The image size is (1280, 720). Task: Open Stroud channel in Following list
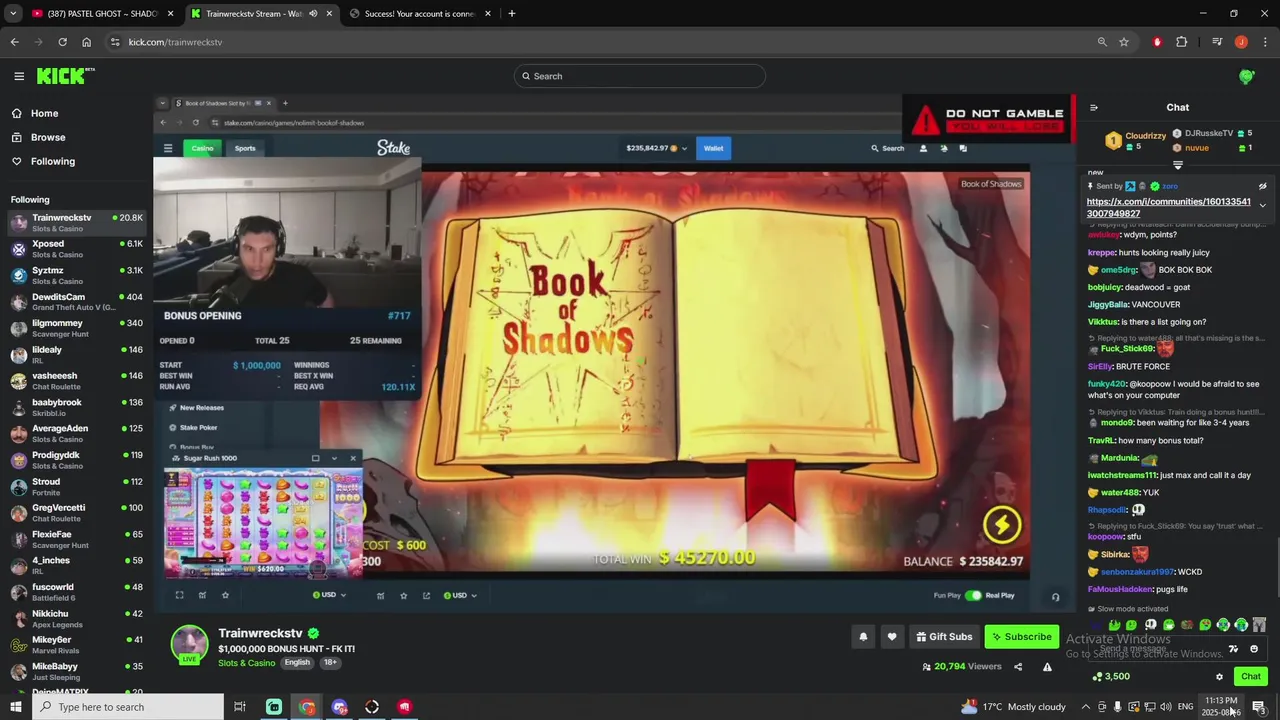pos(76,486)
